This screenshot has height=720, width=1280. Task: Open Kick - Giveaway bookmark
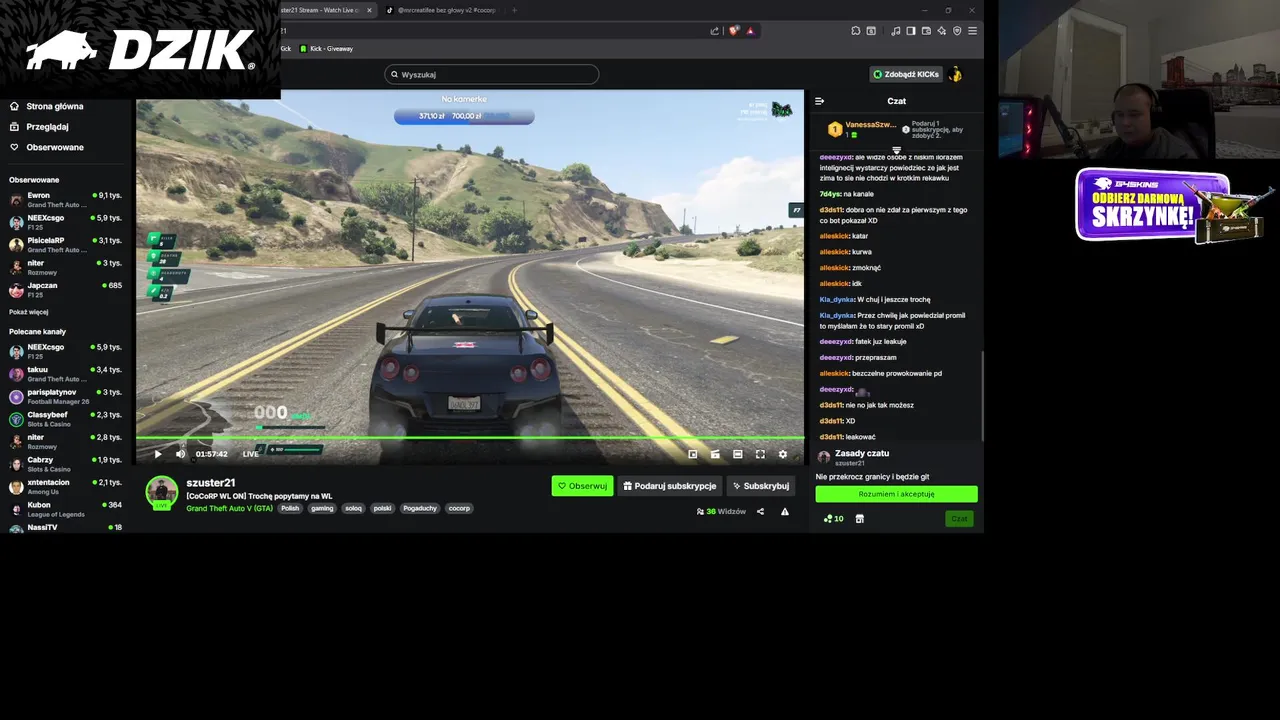coord(326,48)
